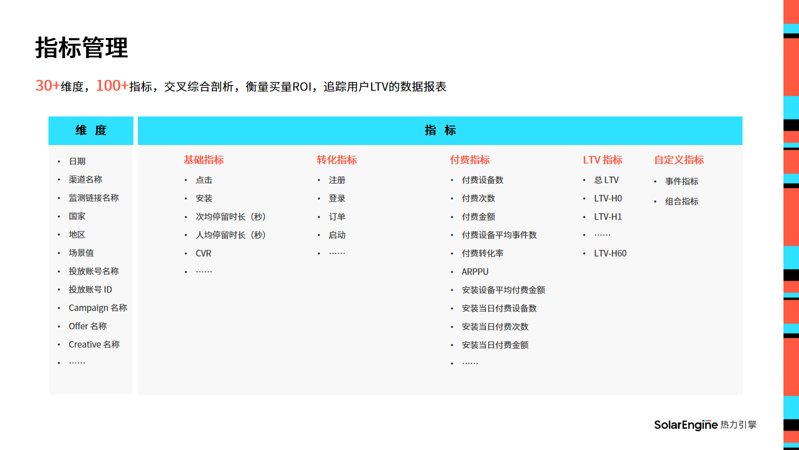Screen dimensions: 799x450
Task: Click the ARPPU metric
Action: pos(475,272)
